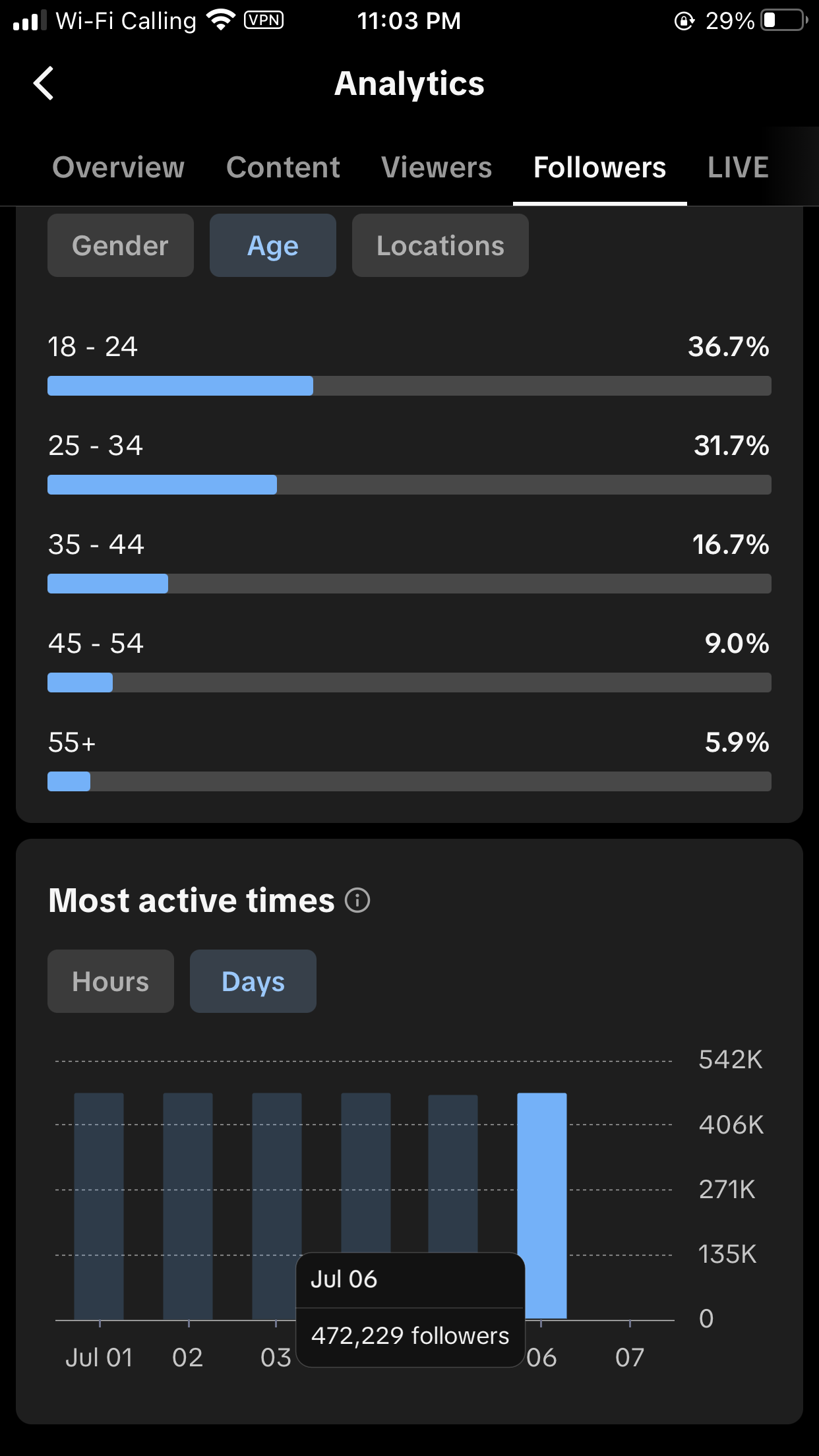Tap the VPN indicator in status bar
Viewport: 819px width, 1456px height.
[x=264, y=20]
